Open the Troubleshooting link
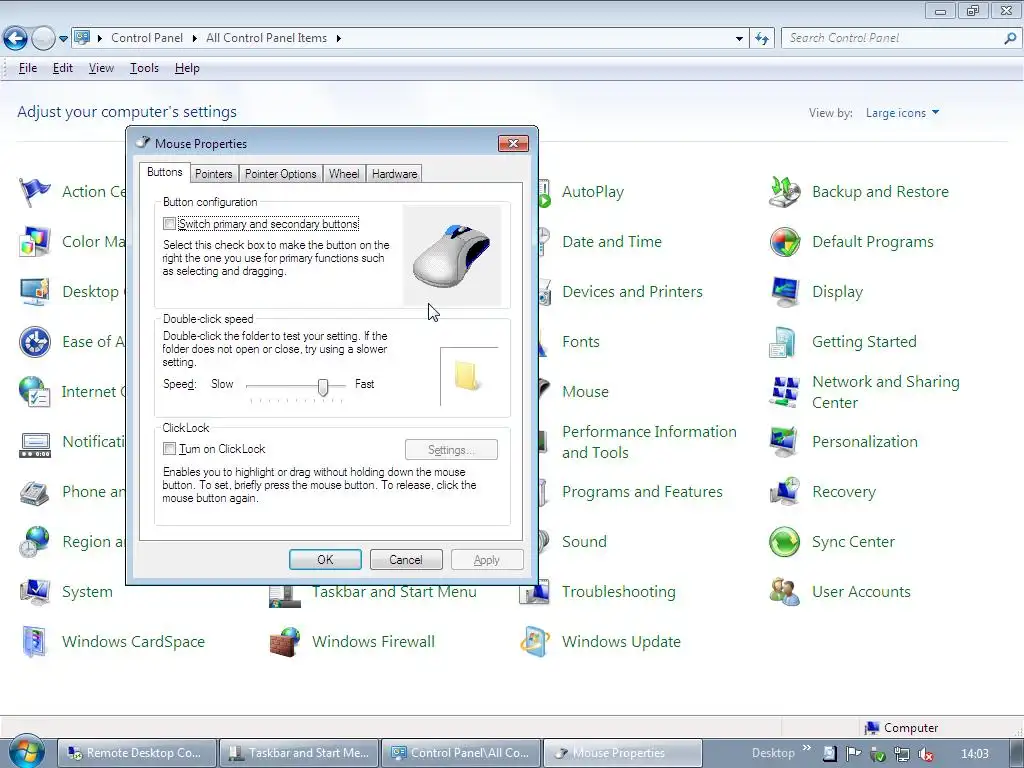Viewport: 1024px width, 768px height. coord(618,592)
